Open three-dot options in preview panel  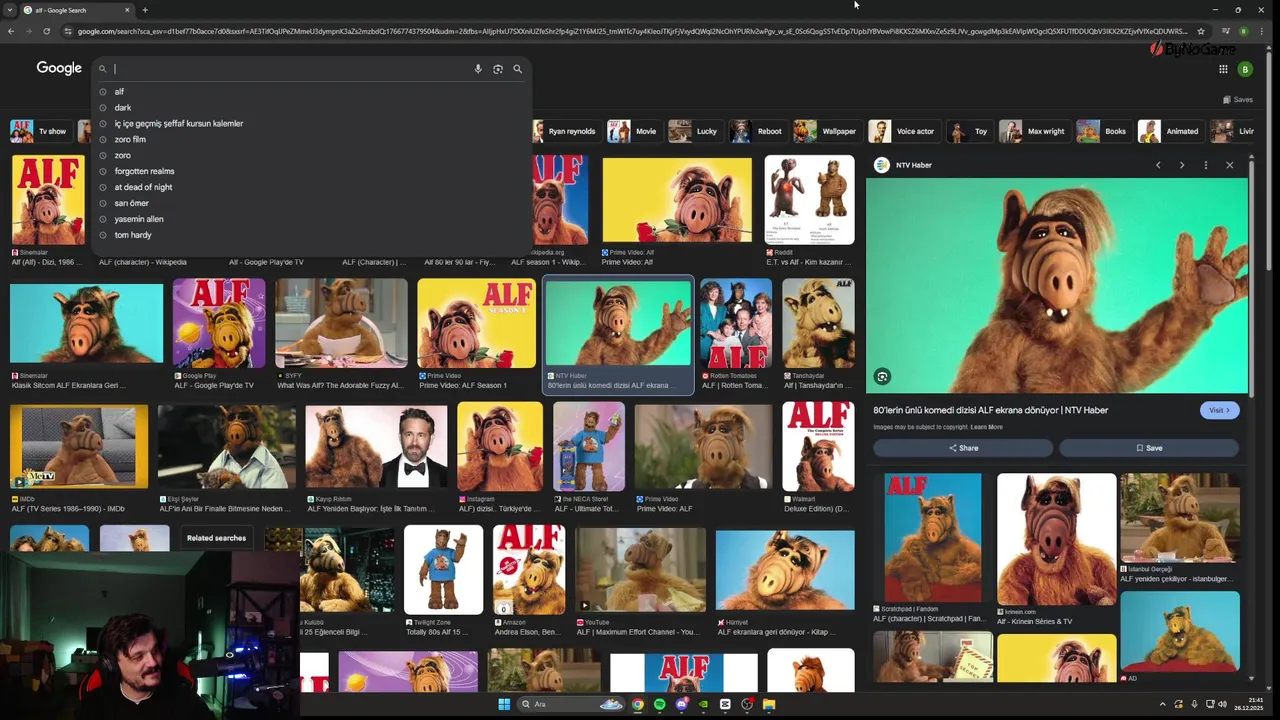tap(1206, 165)
